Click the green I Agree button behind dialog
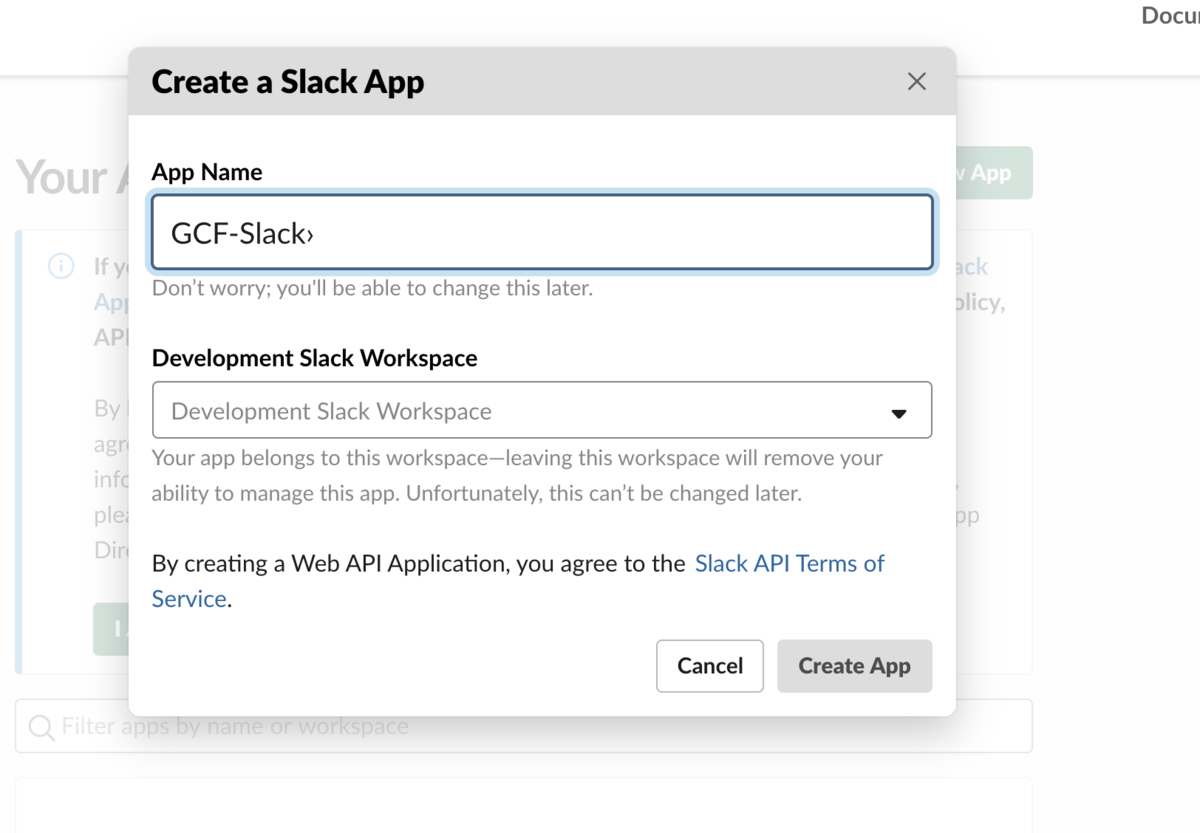 coord(111,629)
